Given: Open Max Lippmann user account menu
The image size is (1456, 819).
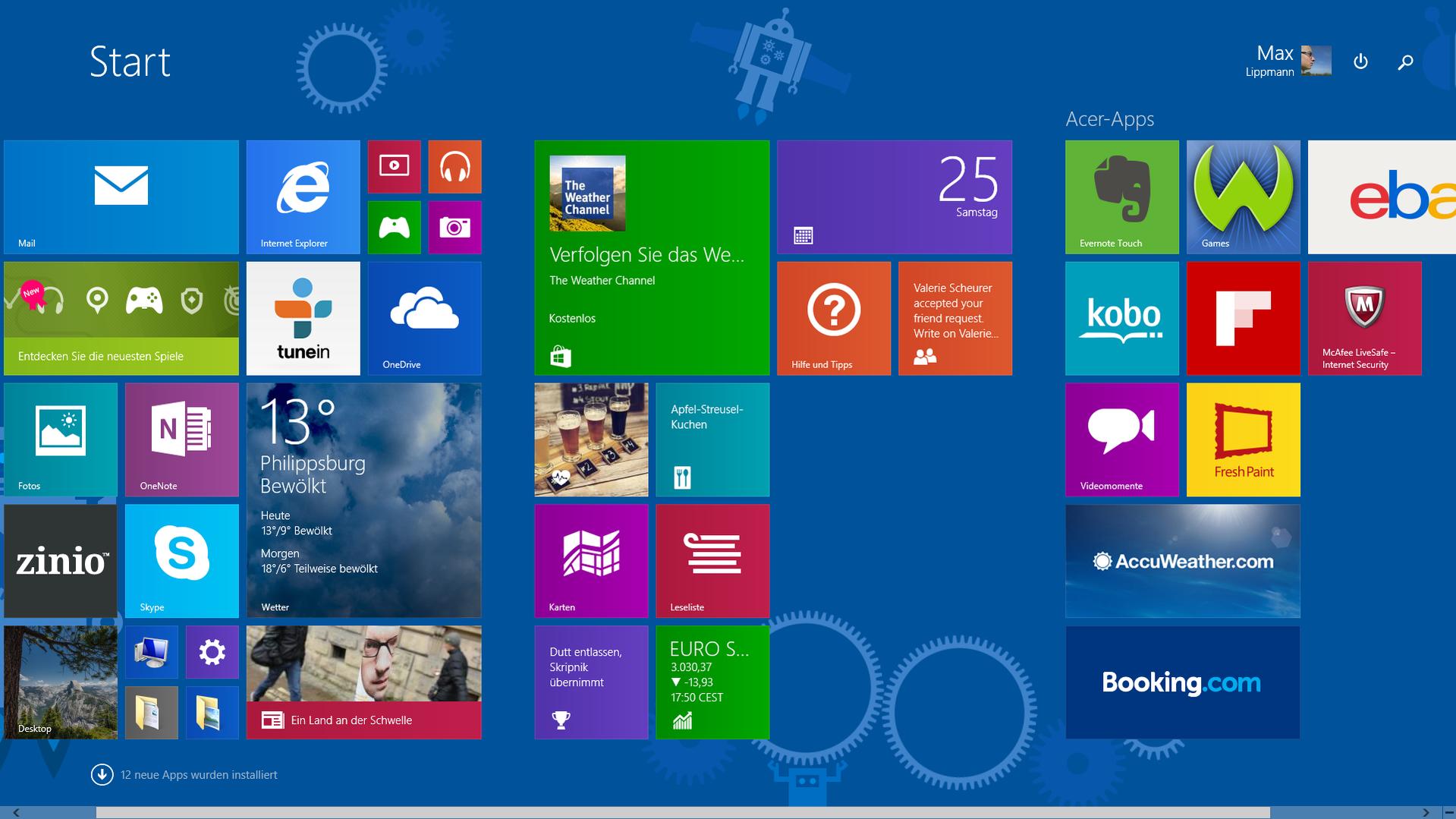Looking at the screenshot, I should coord(1288,61).
